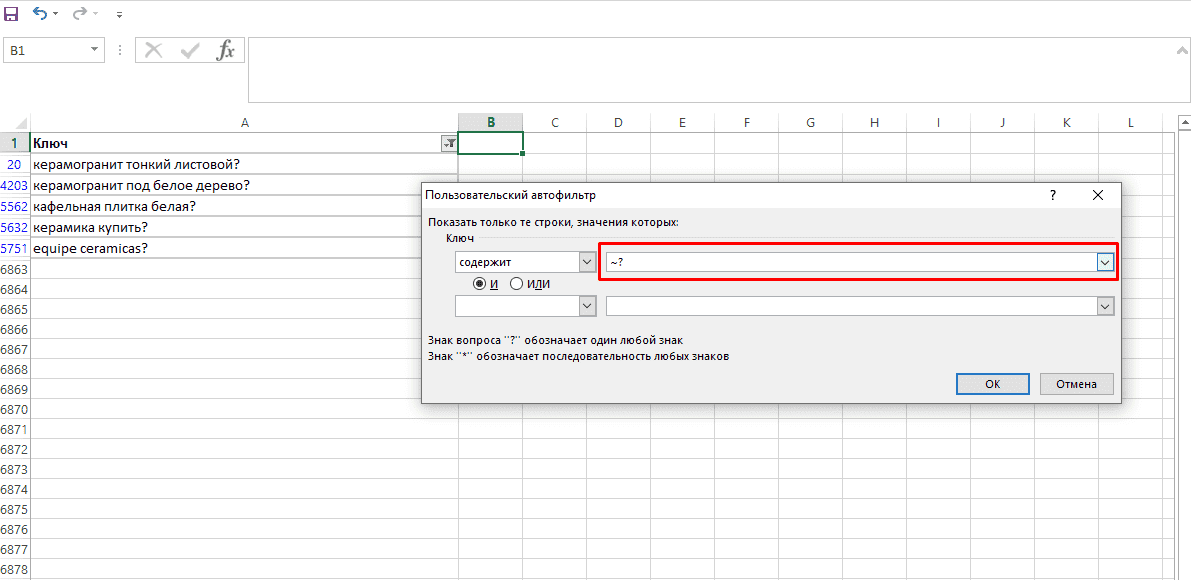This screenshot has height=580, width=1191.
Task: Select column D header
Action: click(618, 122)
